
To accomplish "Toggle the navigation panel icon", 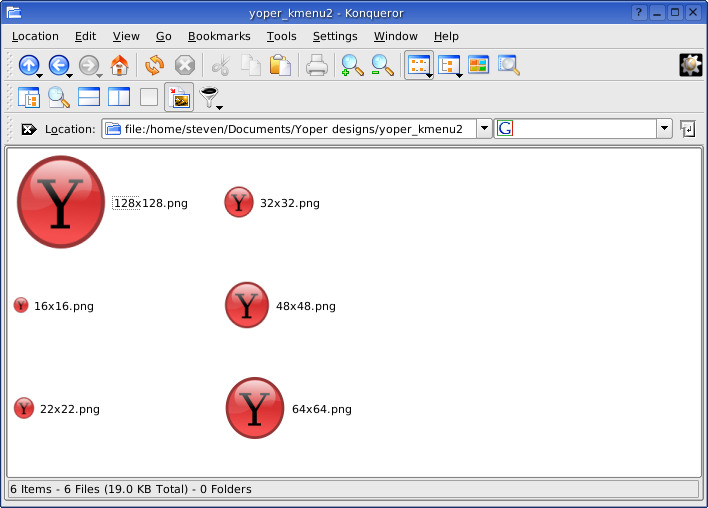I will [29, 97].
